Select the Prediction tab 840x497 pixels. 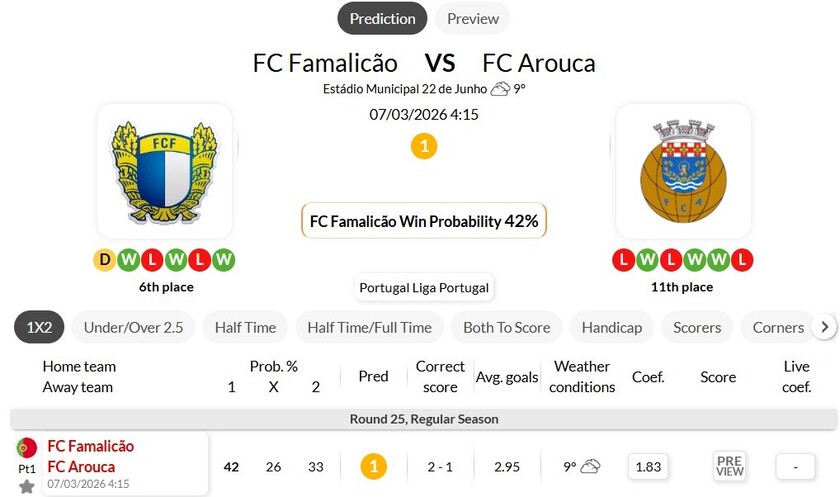point(382,18)
